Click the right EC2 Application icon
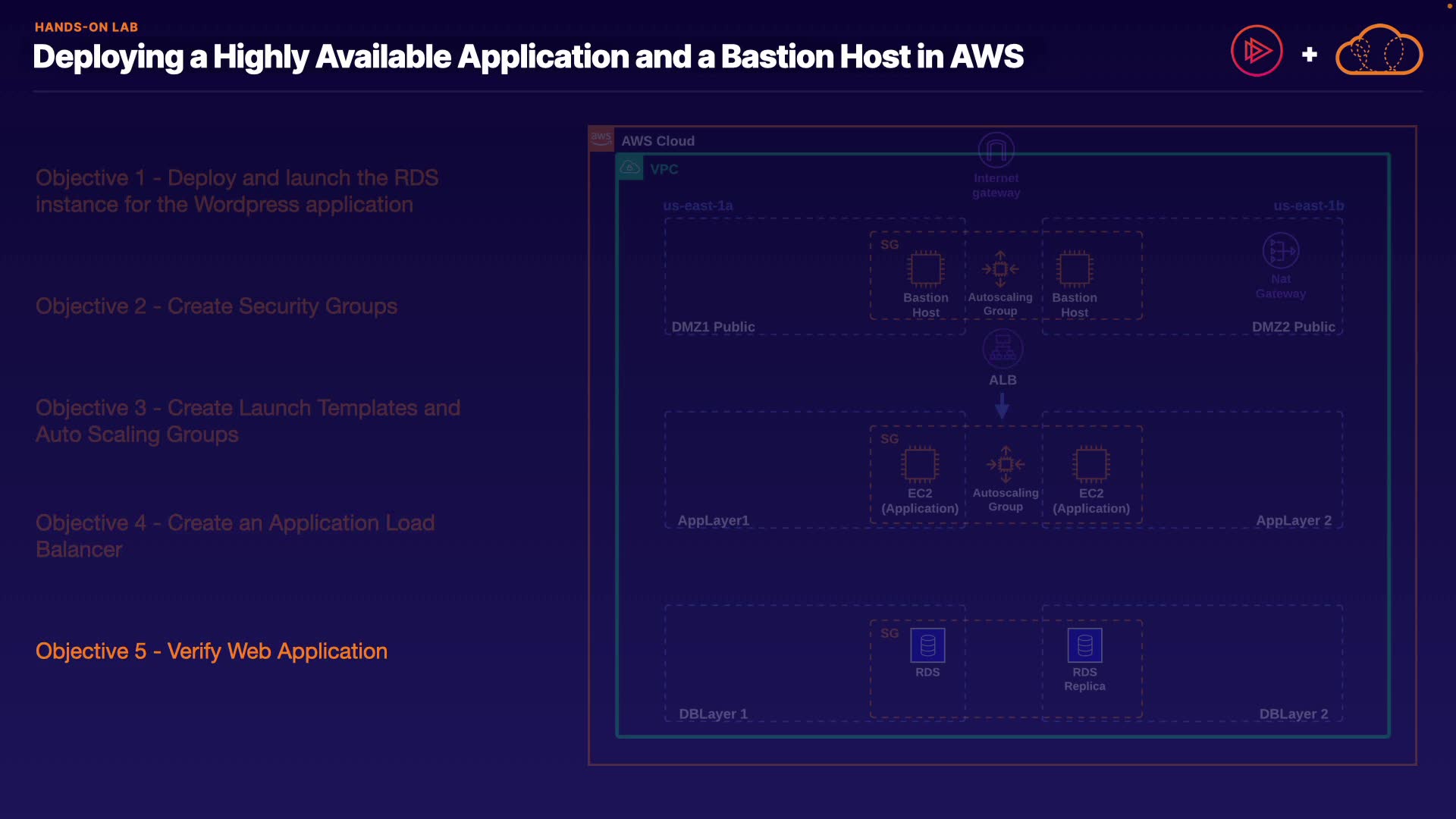The image size is (1456, 819). 1091,464
